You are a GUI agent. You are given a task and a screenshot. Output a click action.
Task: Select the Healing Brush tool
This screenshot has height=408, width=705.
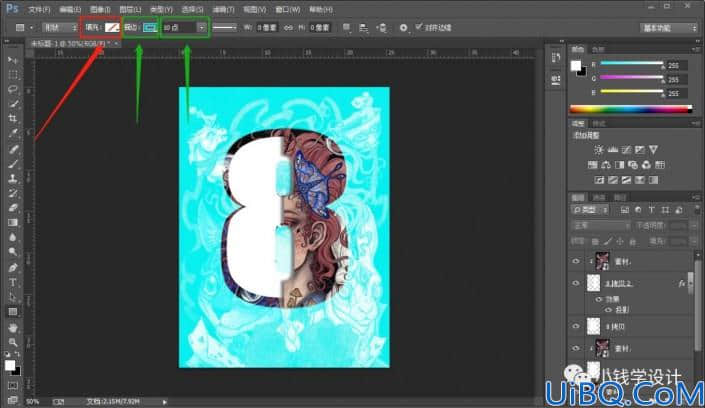click(13, 149)
